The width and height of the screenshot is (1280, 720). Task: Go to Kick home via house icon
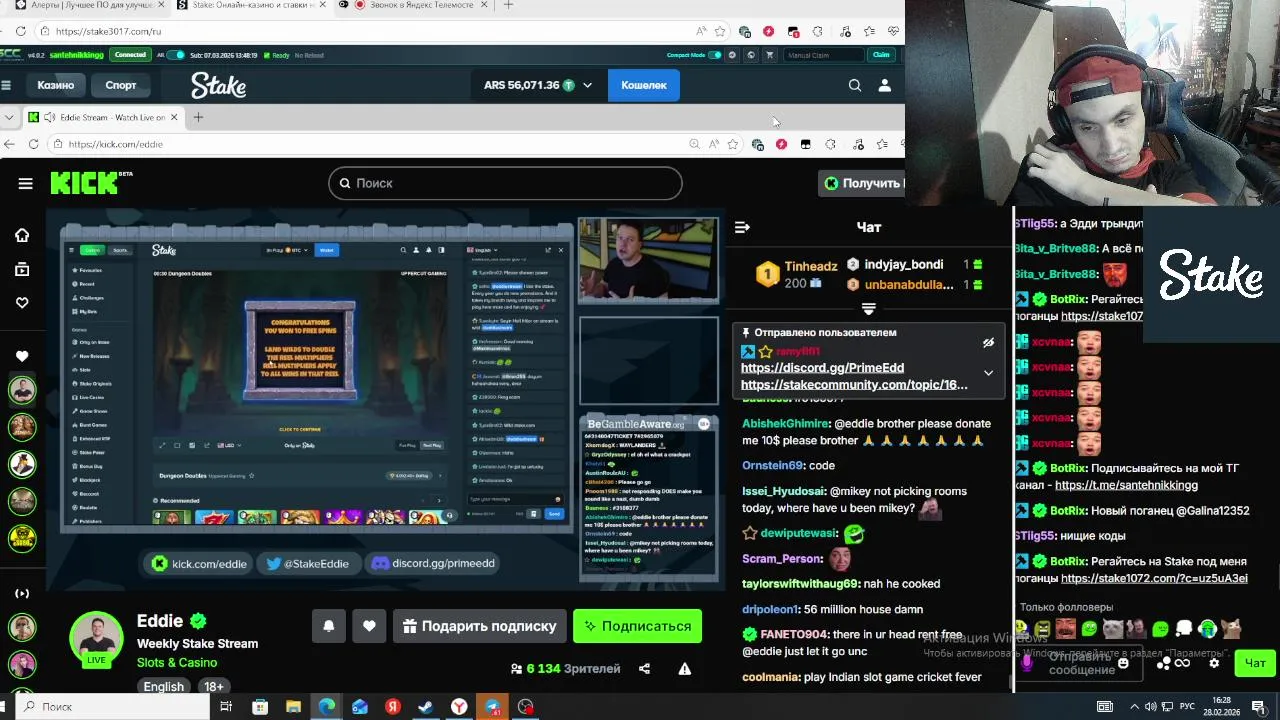pyautogui.click(x=22, y=235)
